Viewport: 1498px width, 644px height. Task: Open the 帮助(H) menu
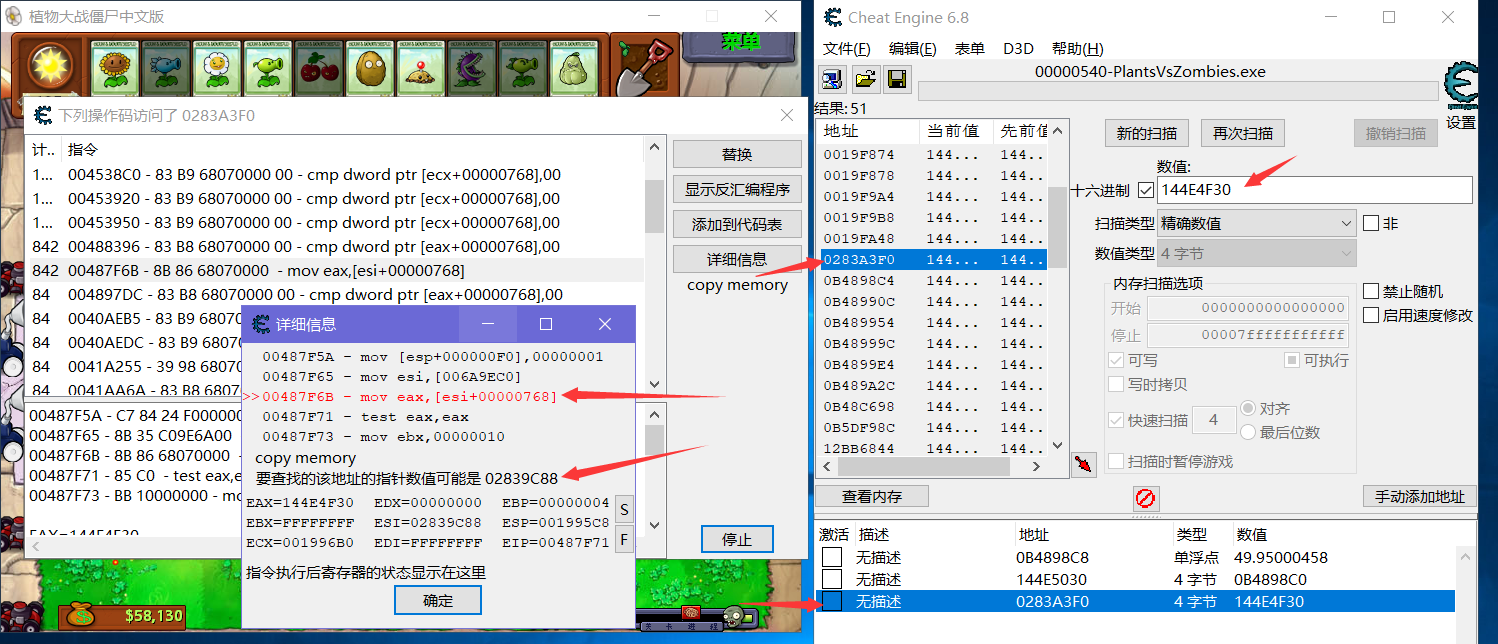1077,49
